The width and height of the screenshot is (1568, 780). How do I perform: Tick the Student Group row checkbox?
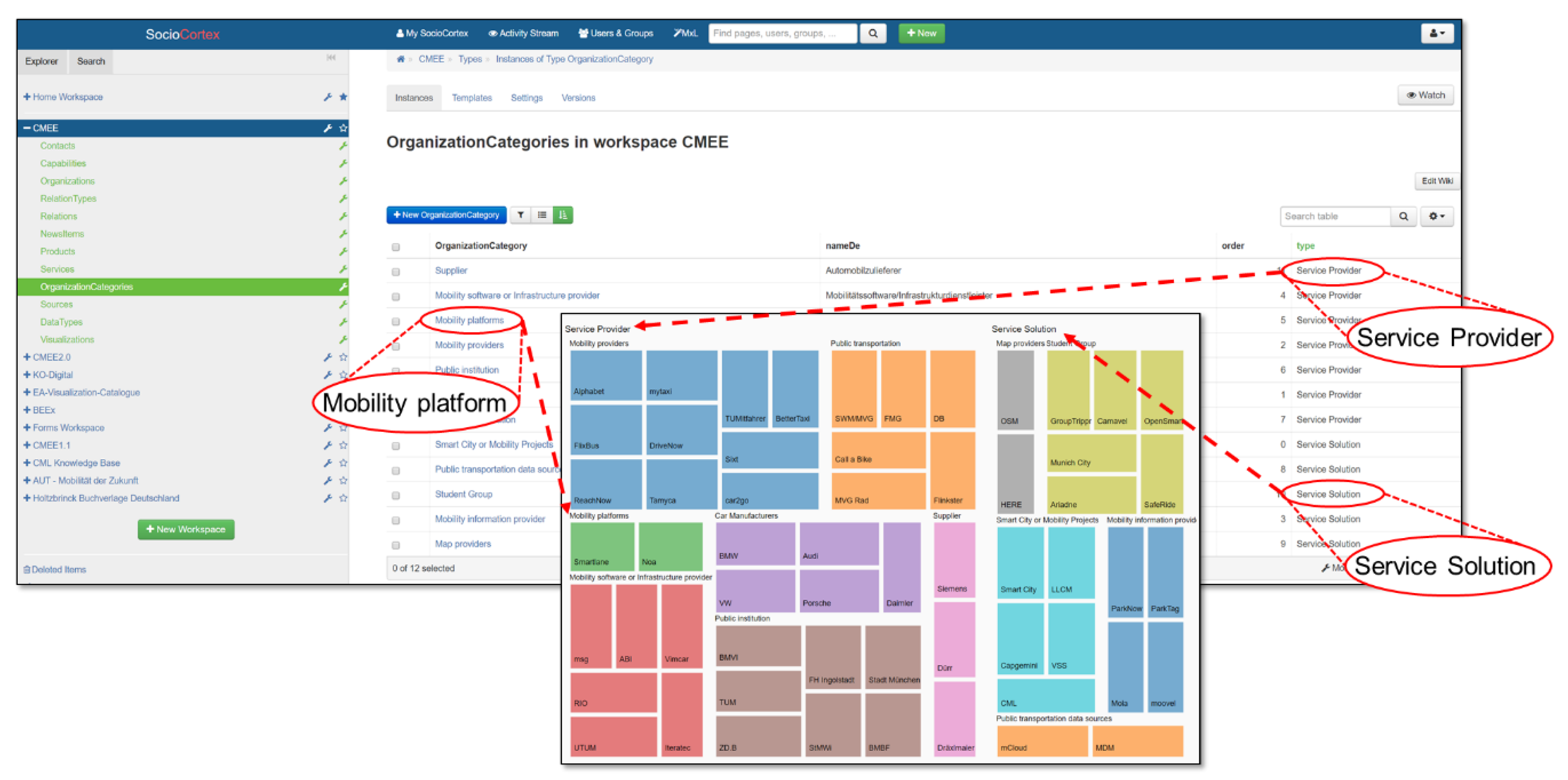click(x=396, y=495)
